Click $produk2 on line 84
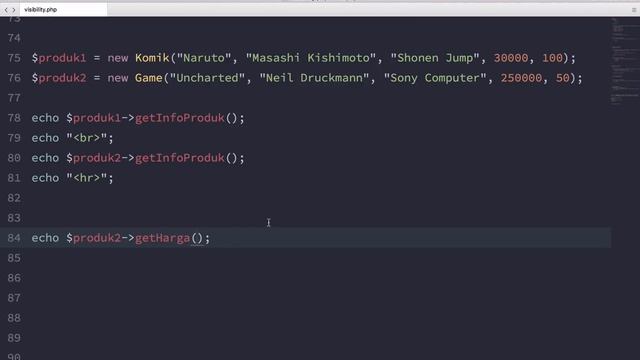This screenshot has height=360, width=640. (93, 238)
